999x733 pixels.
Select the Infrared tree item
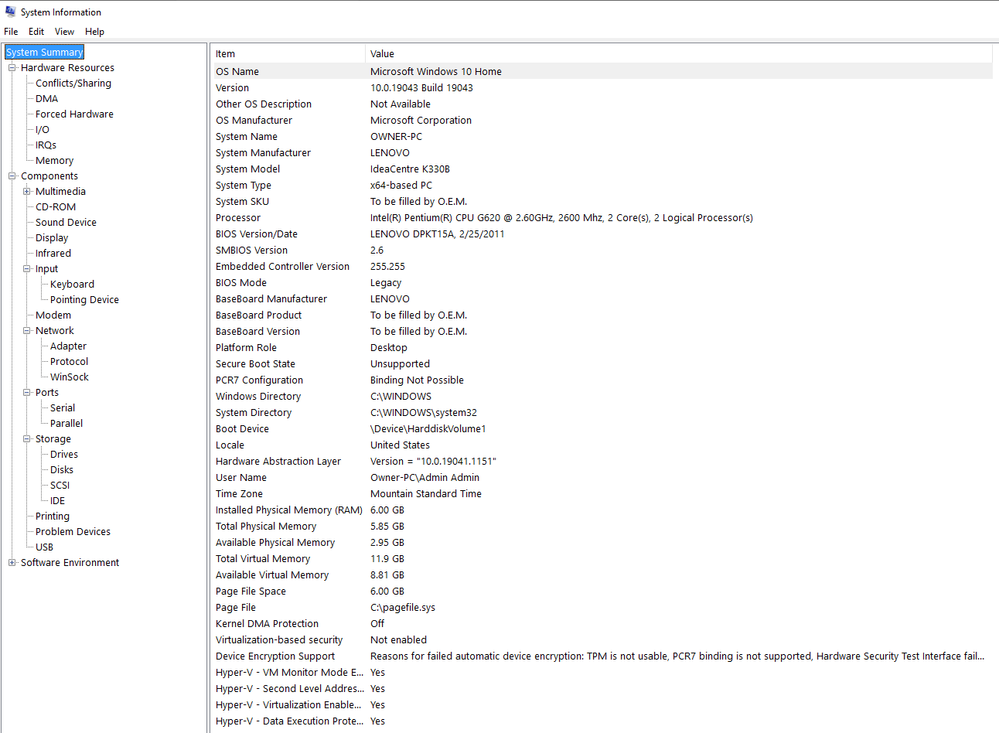(x=53, y=253)
